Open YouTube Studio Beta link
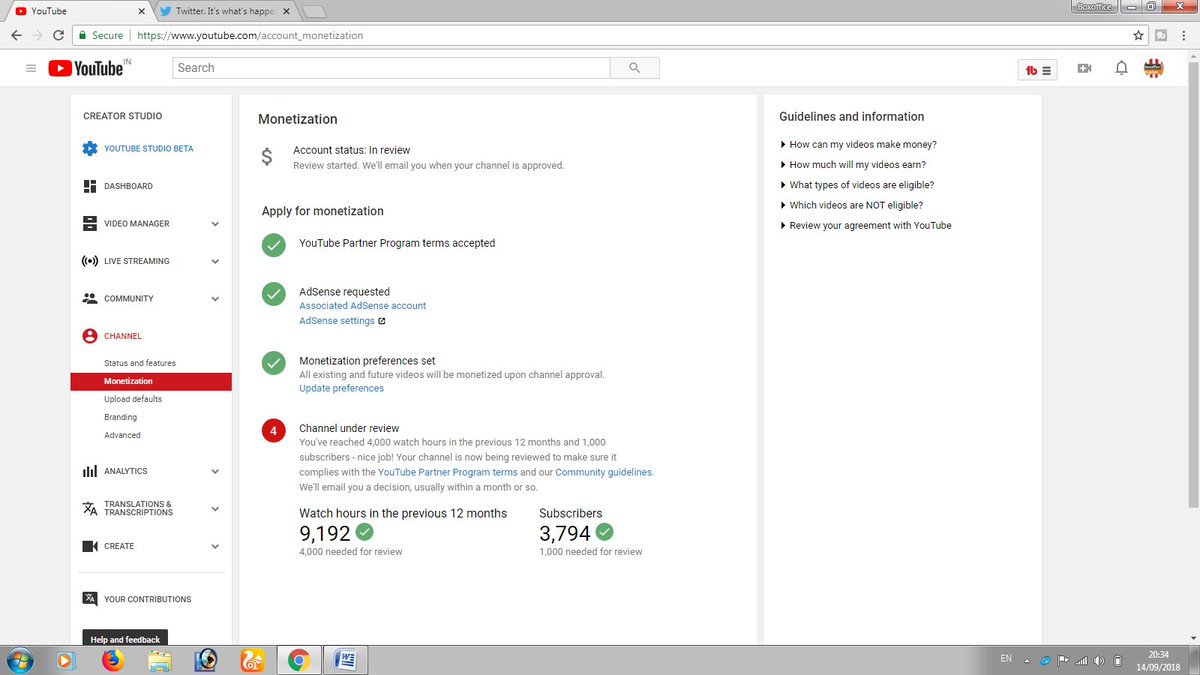Screen dimensions: 1200x675 point(148,149)
